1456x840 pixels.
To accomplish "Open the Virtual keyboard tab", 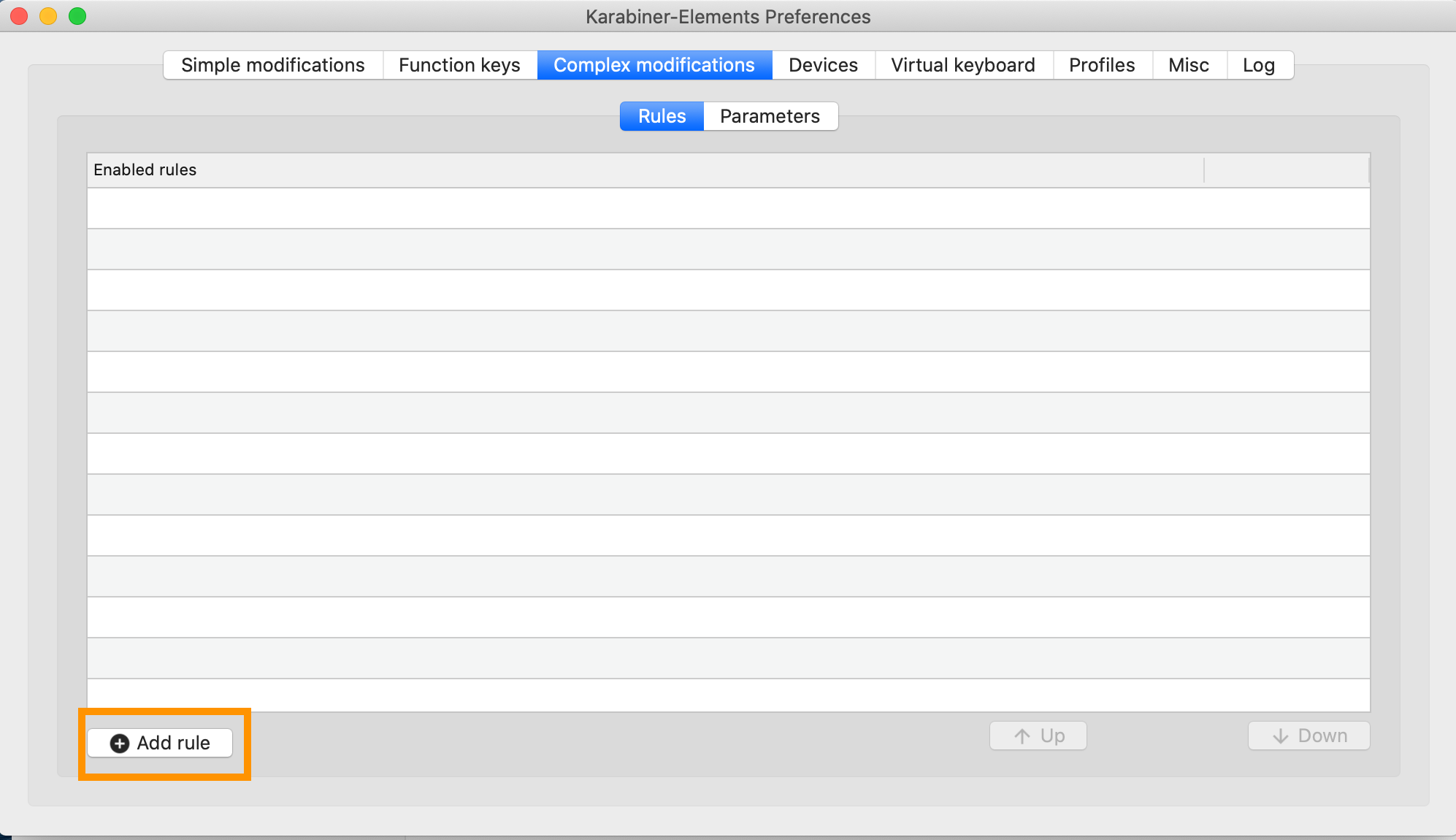I will (x=962, y=65).
